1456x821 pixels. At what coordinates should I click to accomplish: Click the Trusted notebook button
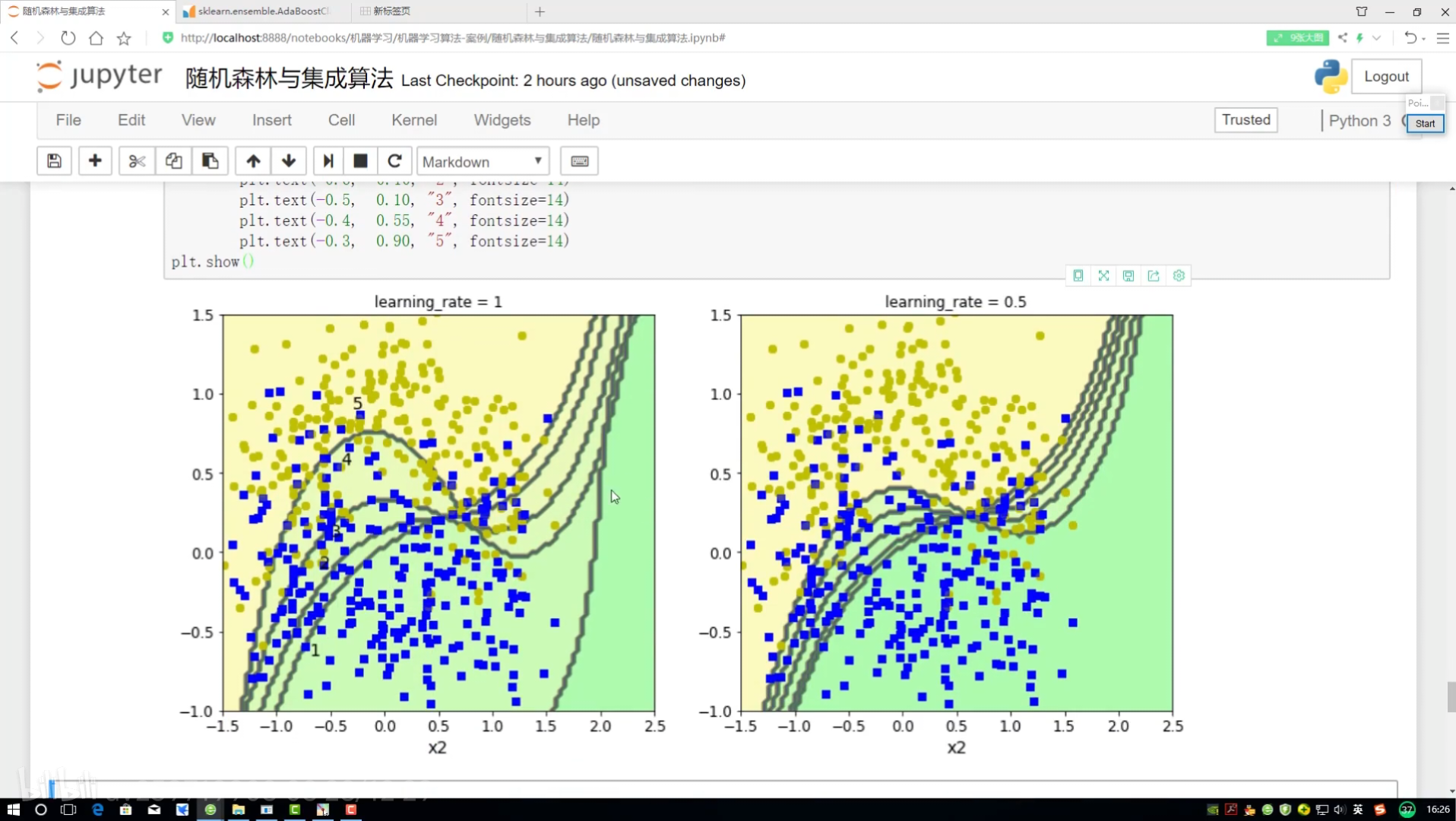click(x=1246, y=120)
